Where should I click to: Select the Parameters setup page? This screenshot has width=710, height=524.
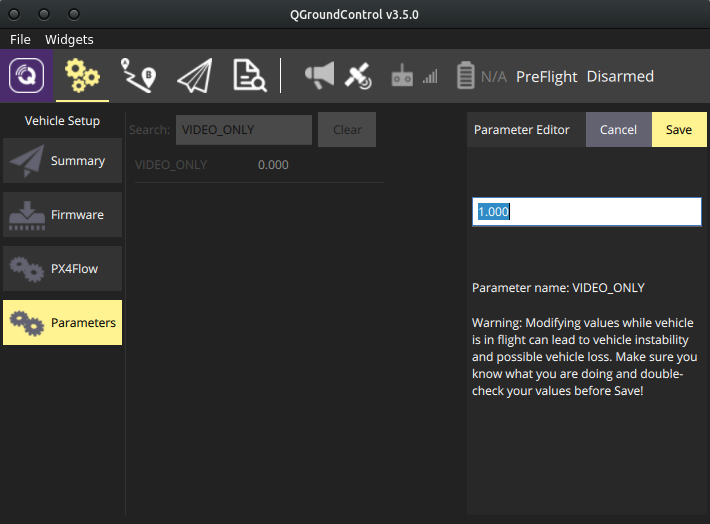coord(62,322)
